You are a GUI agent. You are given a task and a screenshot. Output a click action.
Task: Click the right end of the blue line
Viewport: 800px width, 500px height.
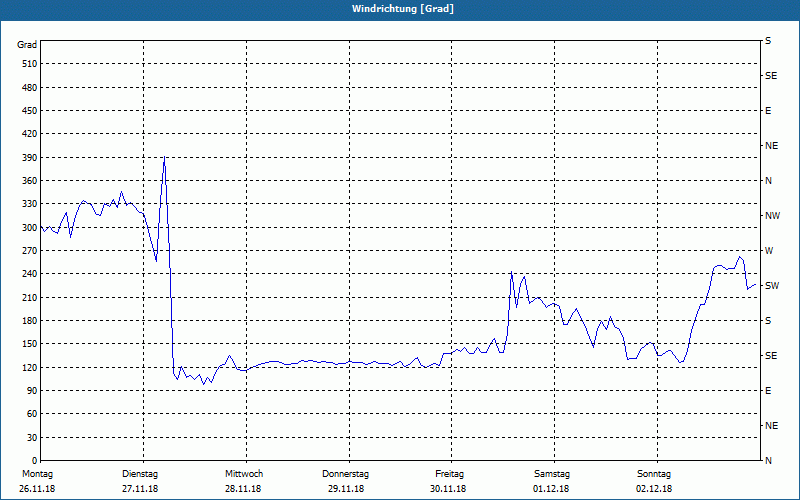pyautogui.click(x=756, y=285)
